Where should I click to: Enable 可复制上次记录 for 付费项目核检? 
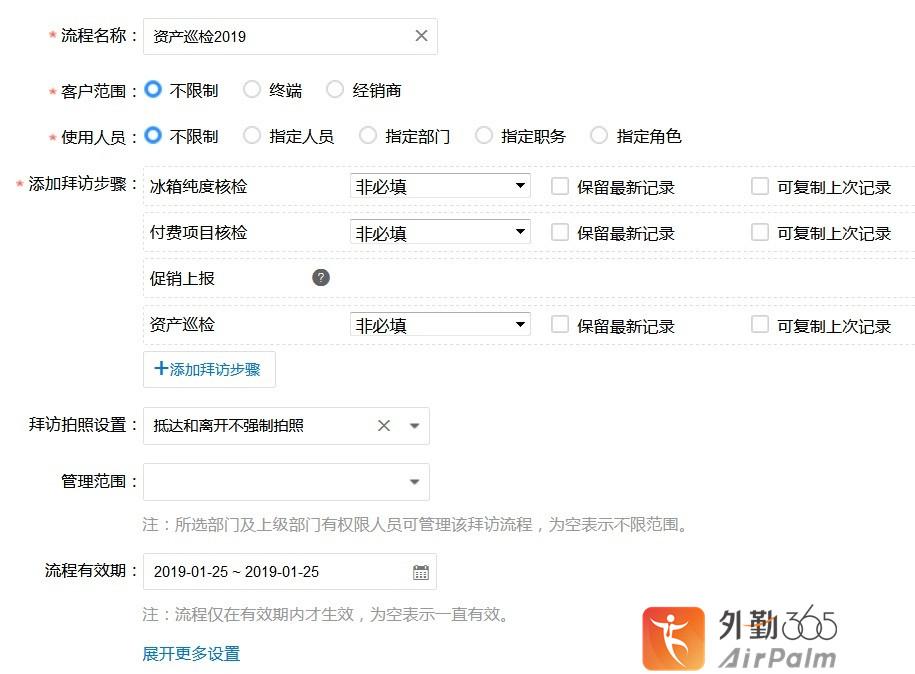[760, 232]
